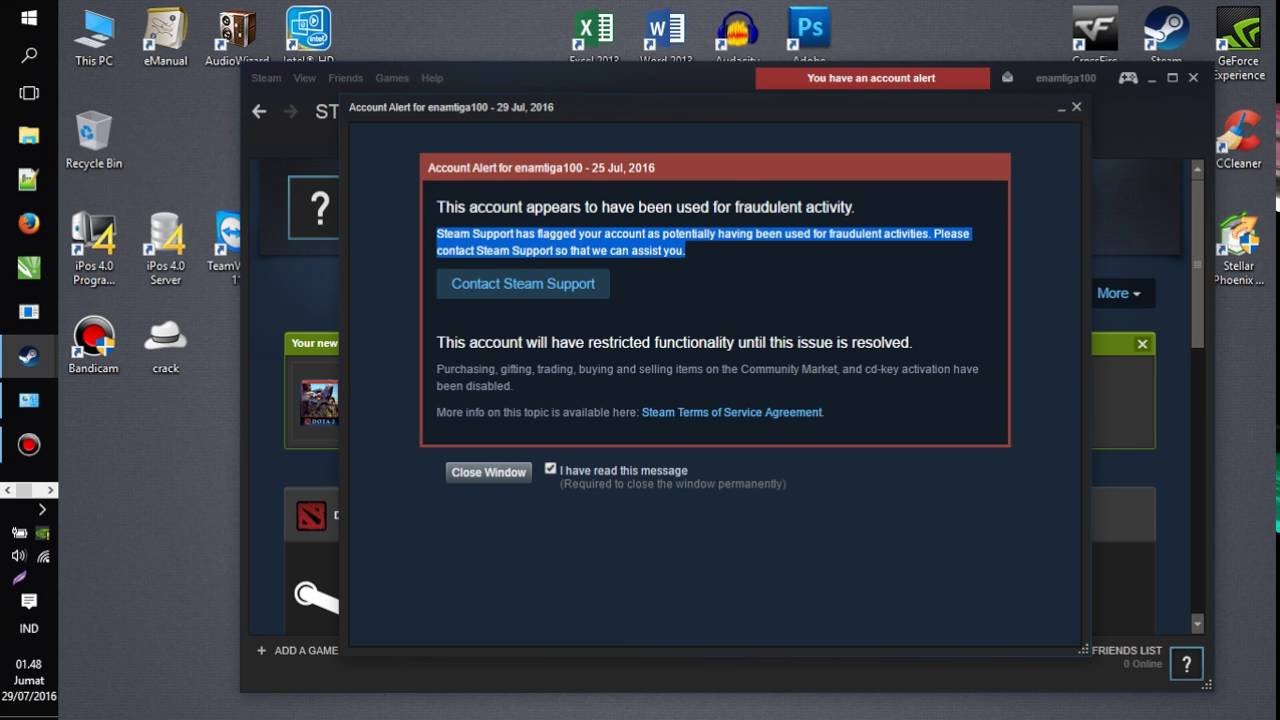This screenshot has width=1280, height=720.
Task: Select the Bandicam desktop shortcut
Action: 93,345
